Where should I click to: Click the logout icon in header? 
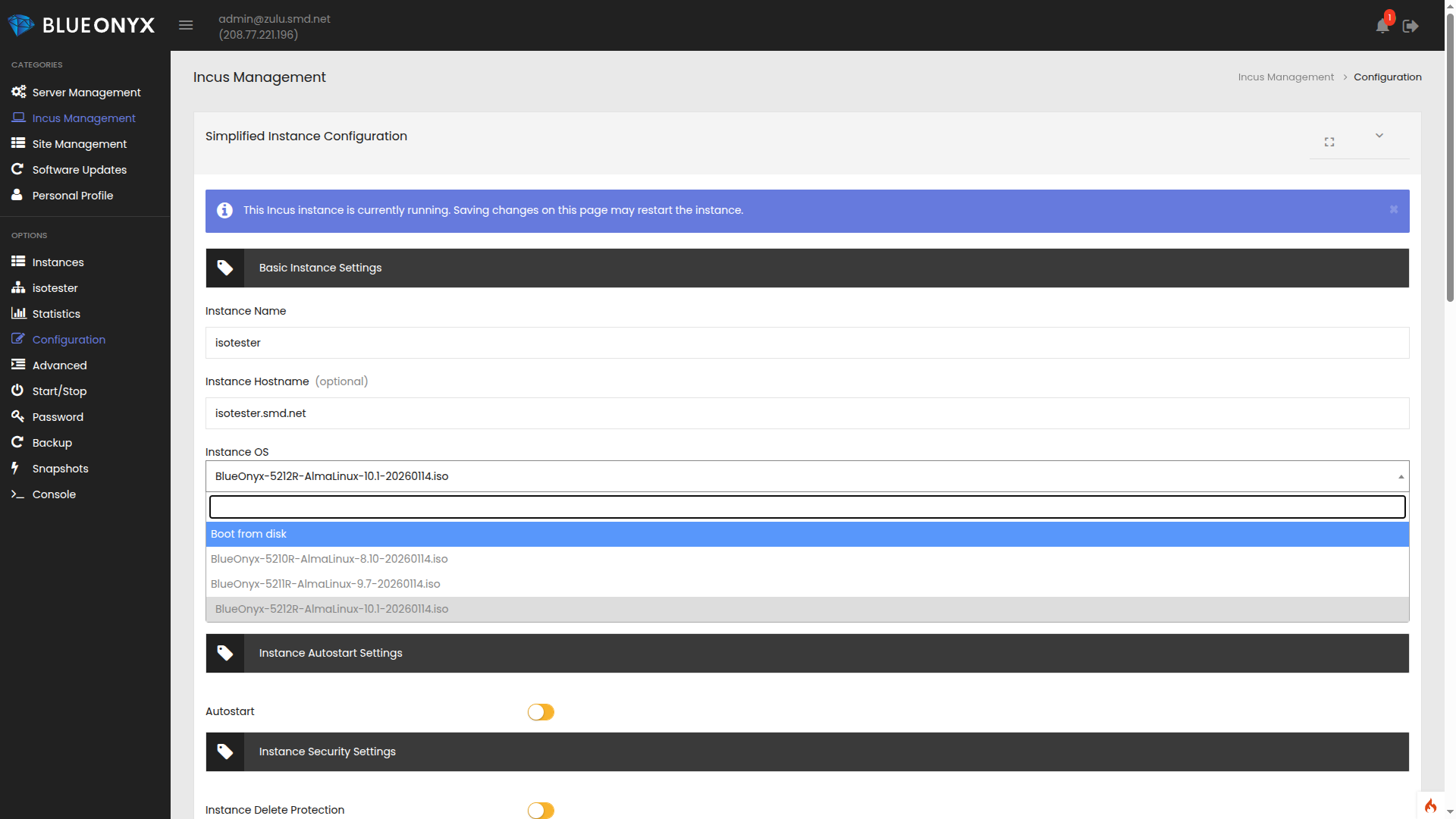coord(1410,27)
